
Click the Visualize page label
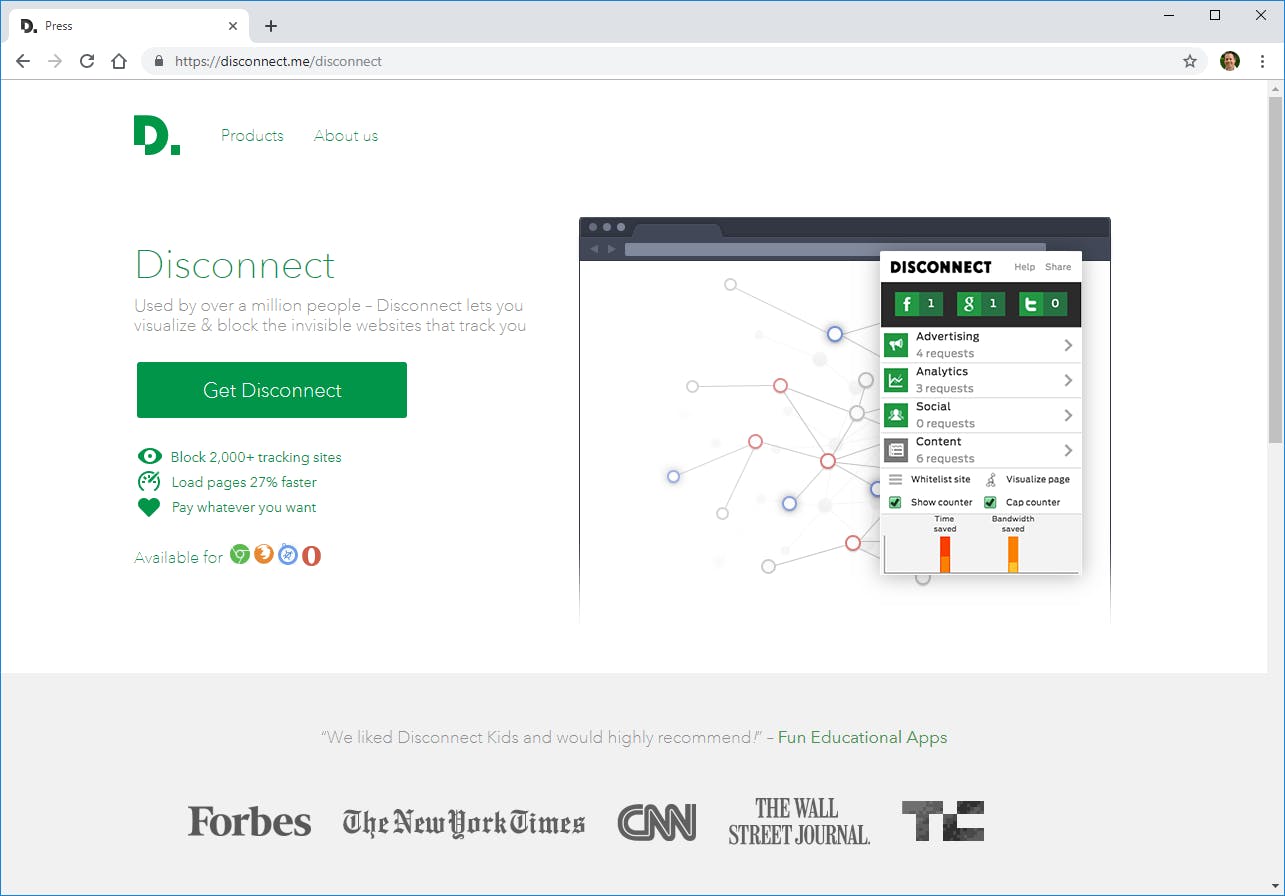(x=1038, y=479)
